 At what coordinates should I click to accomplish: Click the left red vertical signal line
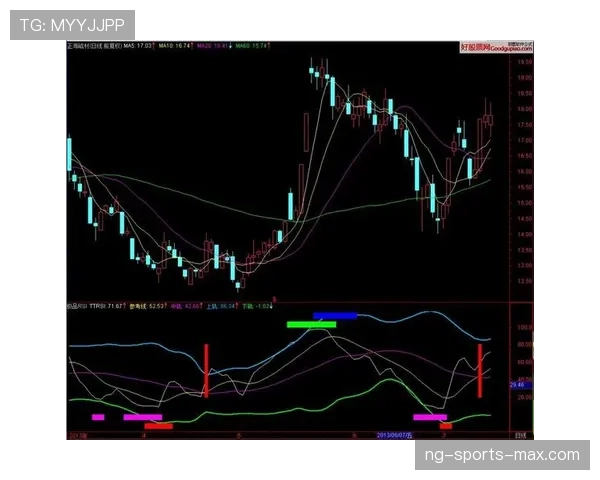point(206,371)
